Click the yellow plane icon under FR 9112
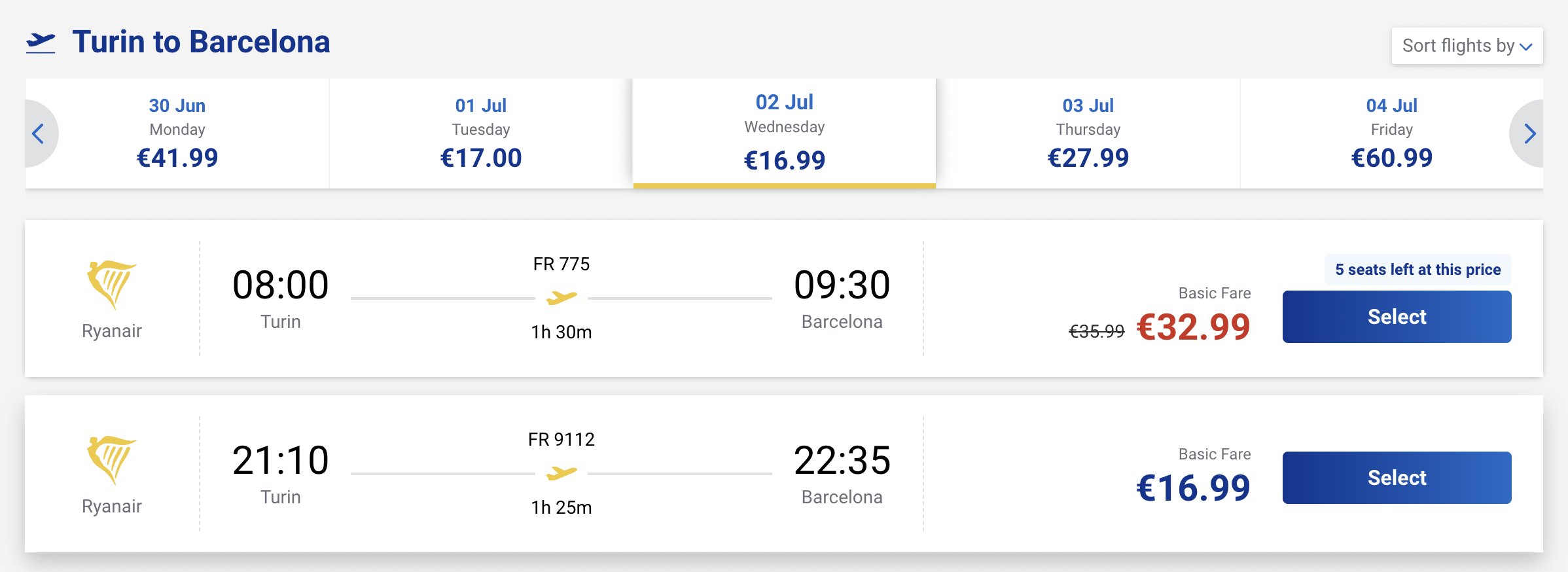 561,473
